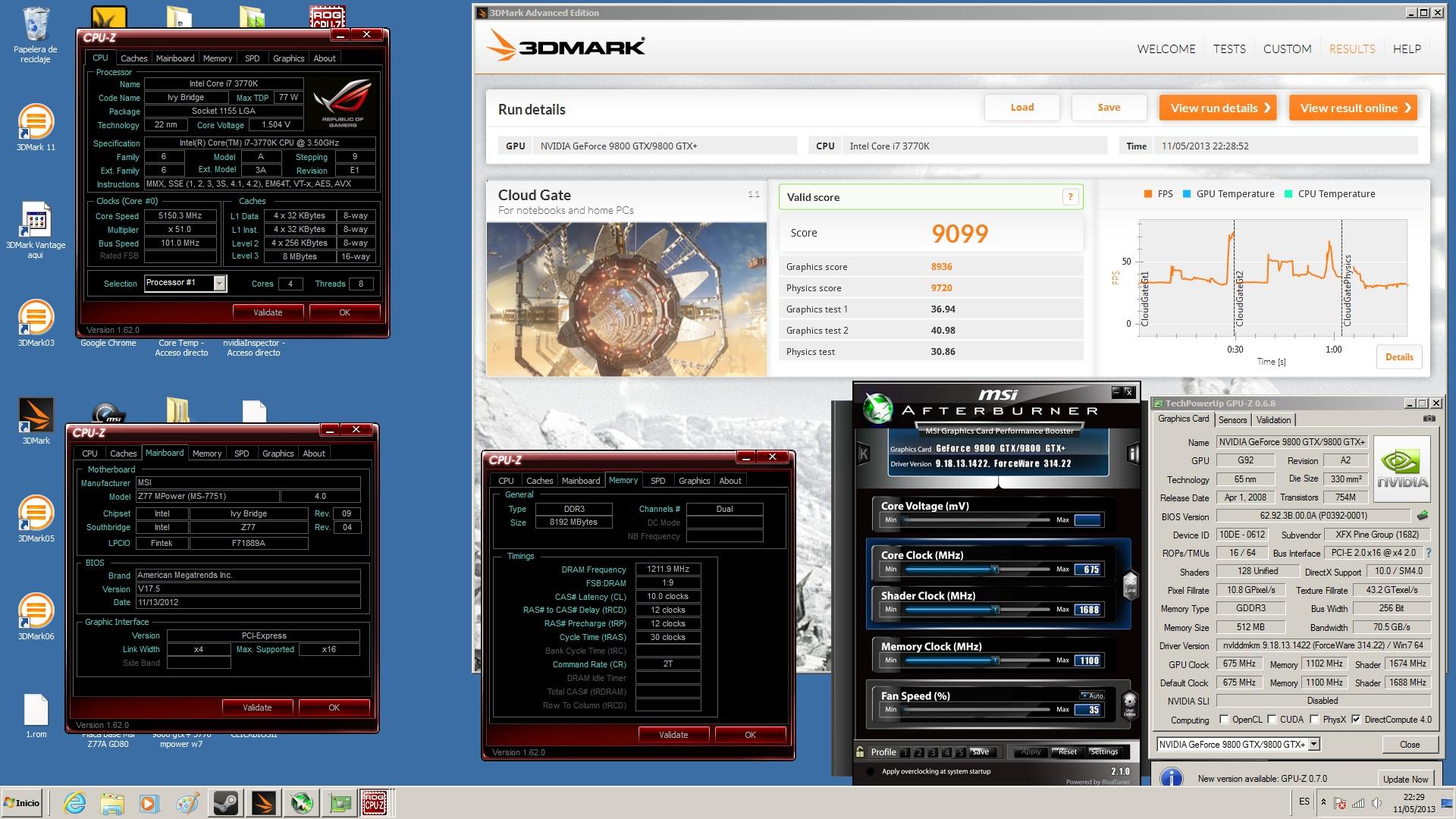Click Afterburner Settings button
Viewport: 1456px width, 819px height.
(1104, 752)
